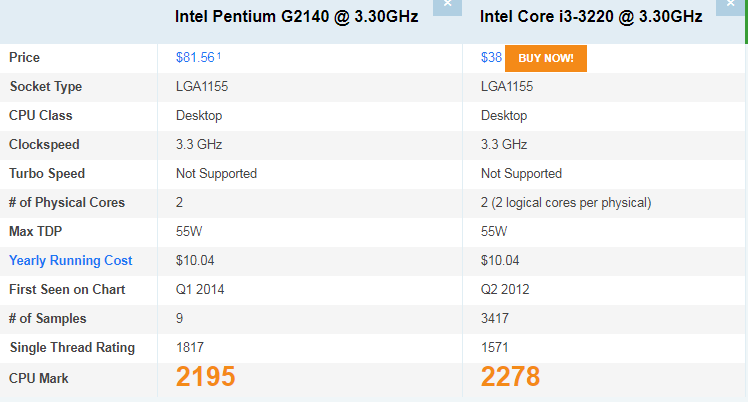Open the $38 price link
The width and height of the screenshot is (748, 402).
click(491, 58)
